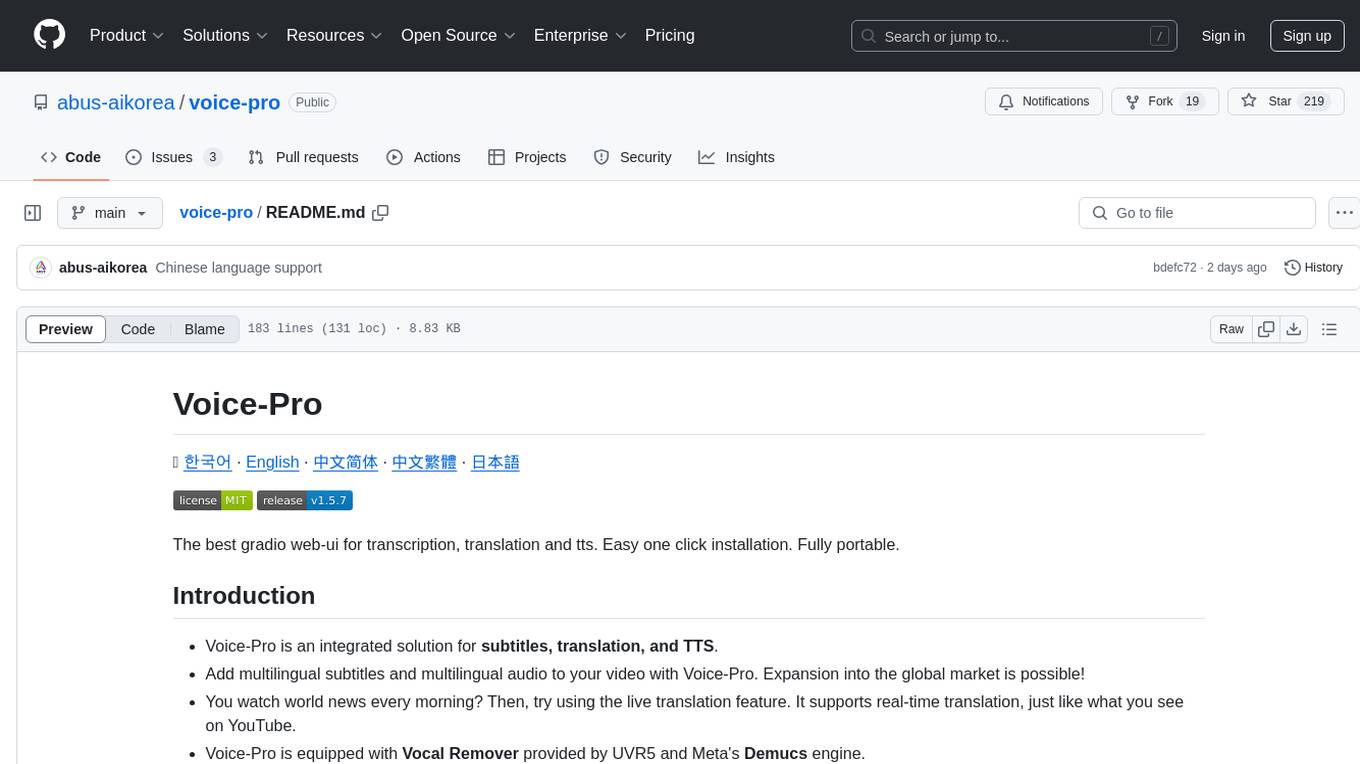View the 219 stargazers count
This screenshot has height=764, width=1360.
point(1314,102)
